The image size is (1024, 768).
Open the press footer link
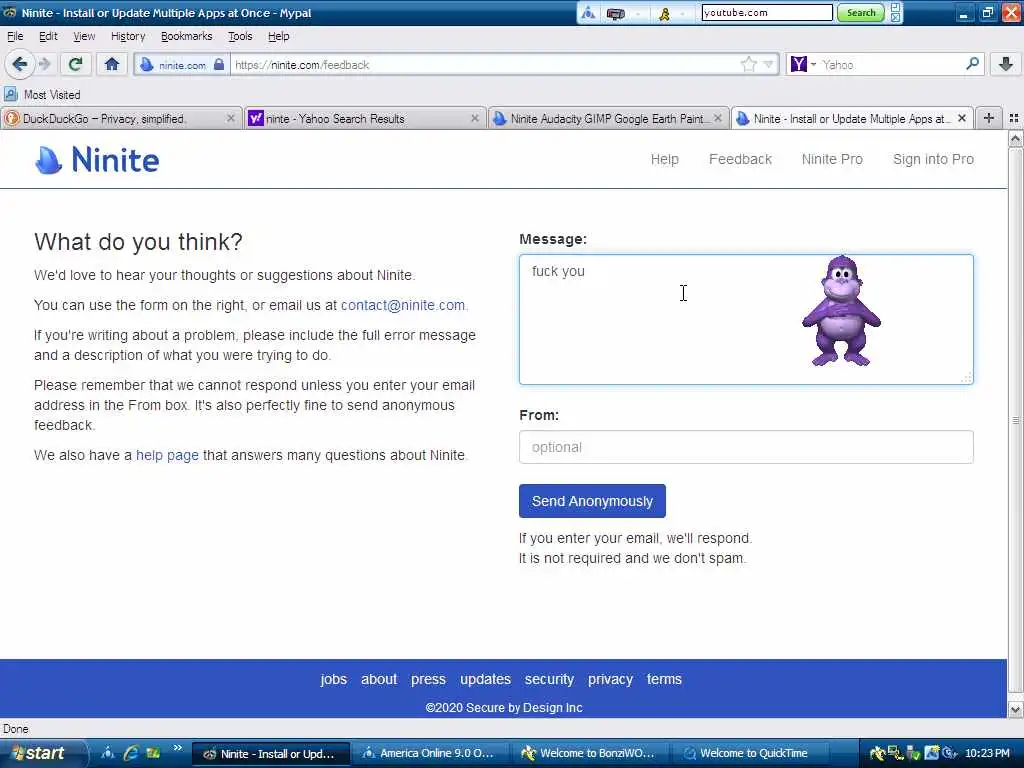pyautogui.click(x=428, y=679)
